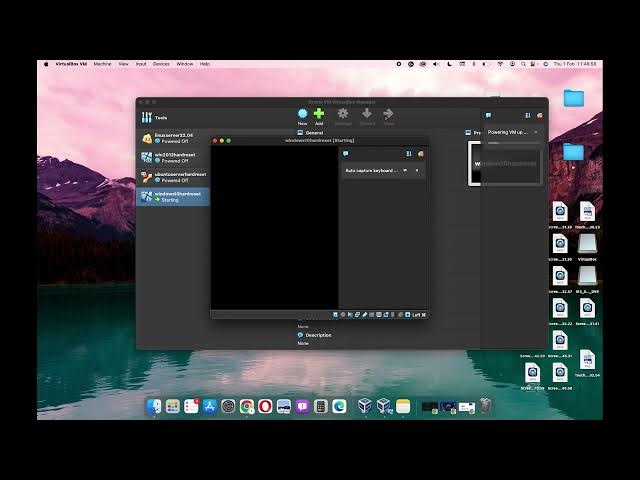Click the Show arrow toolbar button
Image resolution: width=640 pixels, height=480 pixels.
[x=389, y=117]
